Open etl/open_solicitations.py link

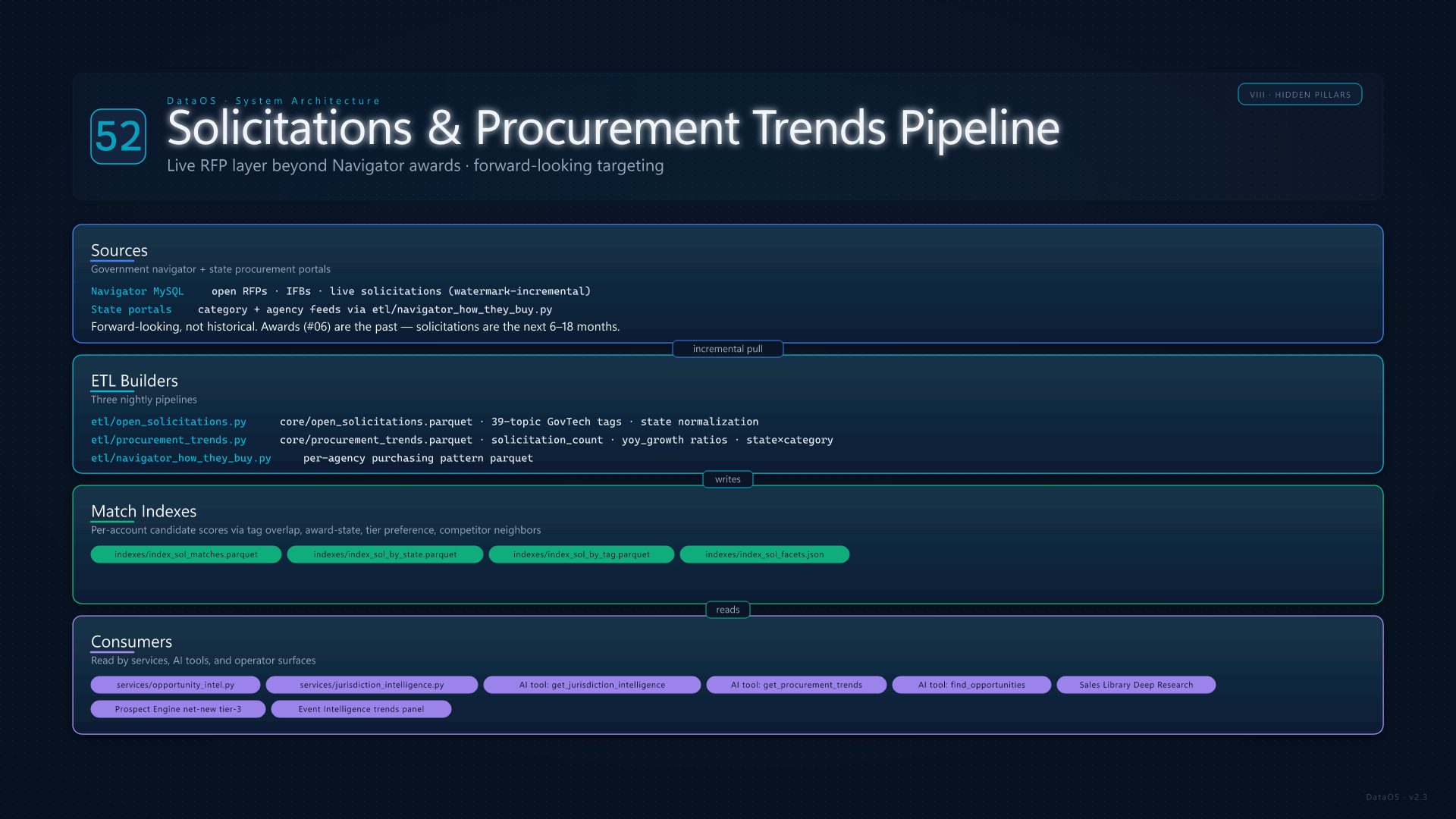(x=168, y=422)
